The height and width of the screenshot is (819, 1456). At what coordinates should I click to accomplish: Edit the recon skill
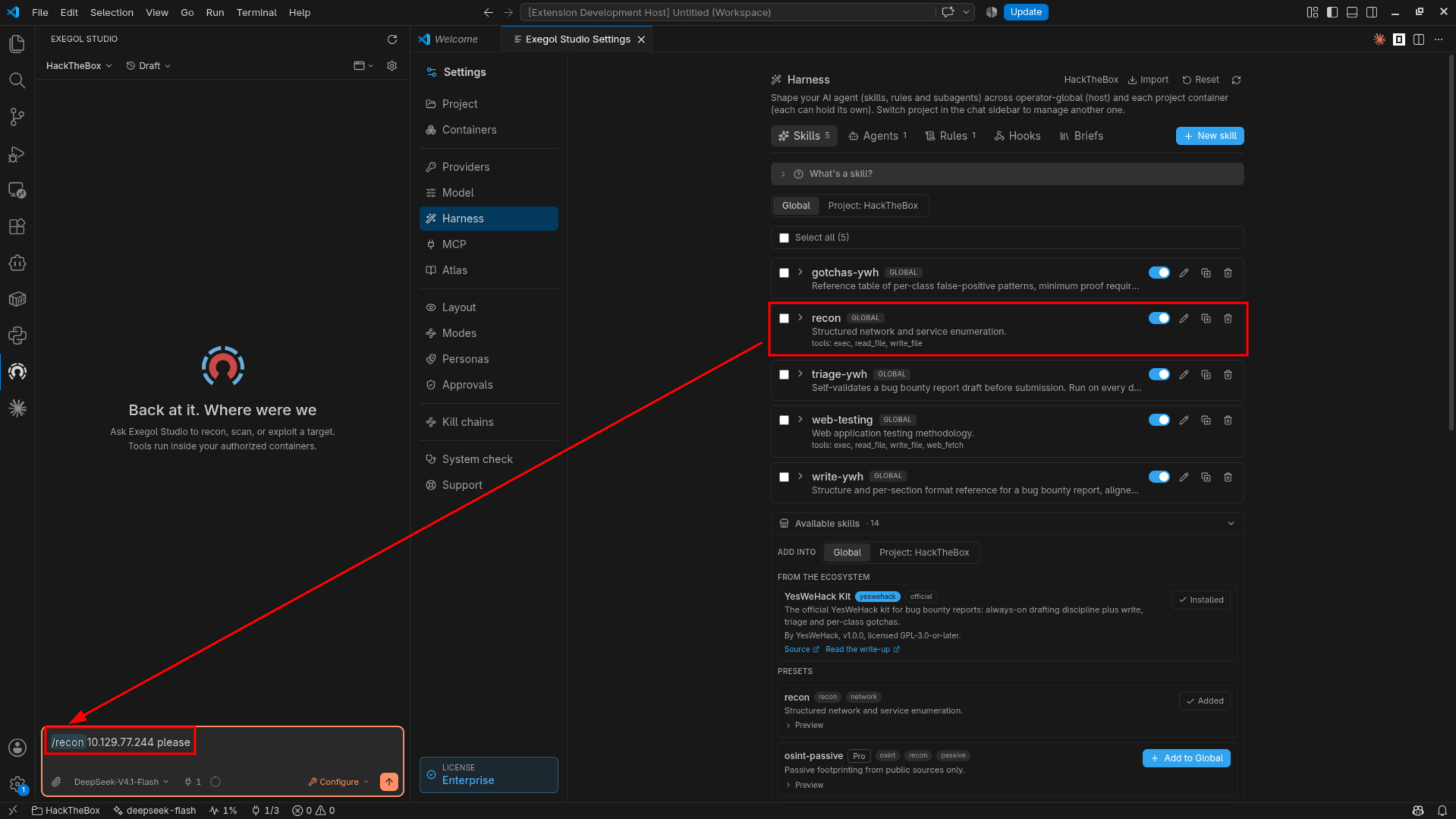[x=1184, y=319]
